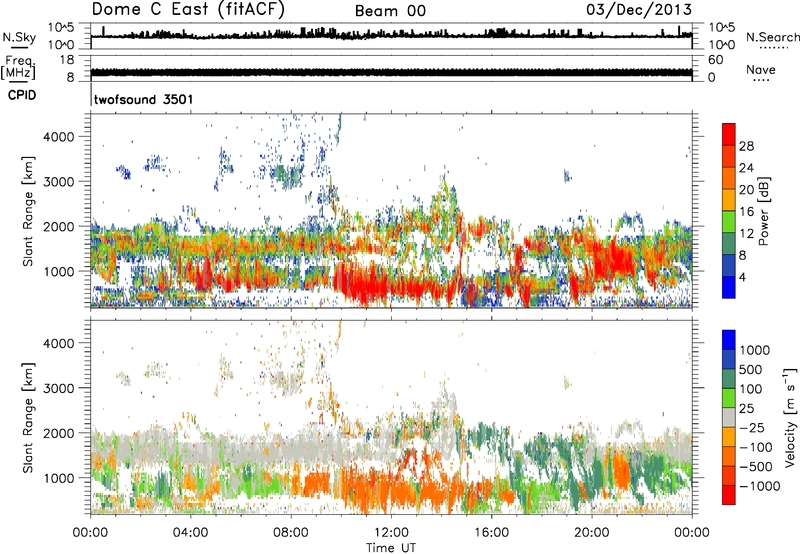Click the '60' tick on the Nave axis

(x=715, y=60)
